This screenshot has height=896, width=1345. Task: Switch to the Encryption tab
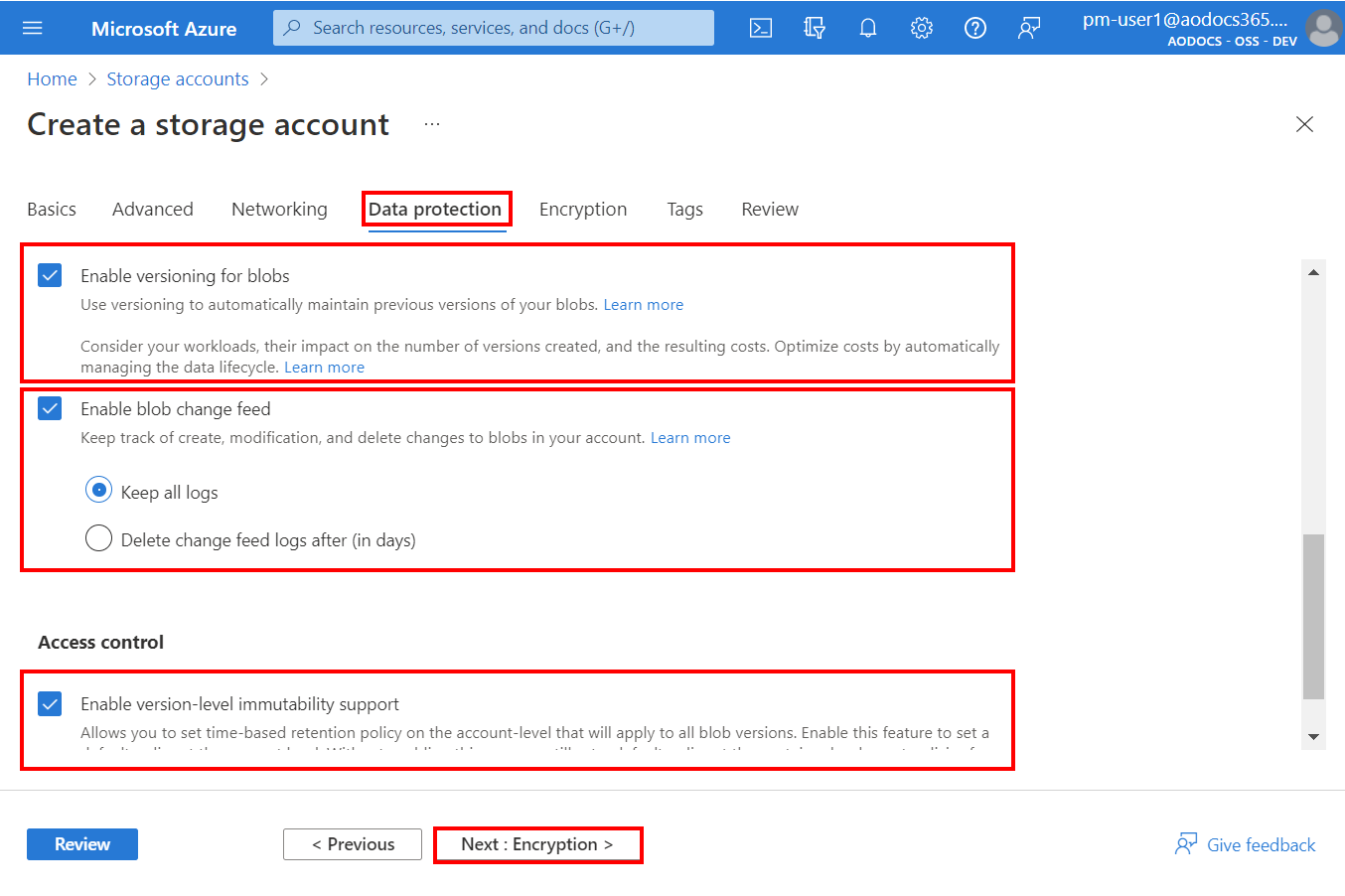click(x=583, y=210)
